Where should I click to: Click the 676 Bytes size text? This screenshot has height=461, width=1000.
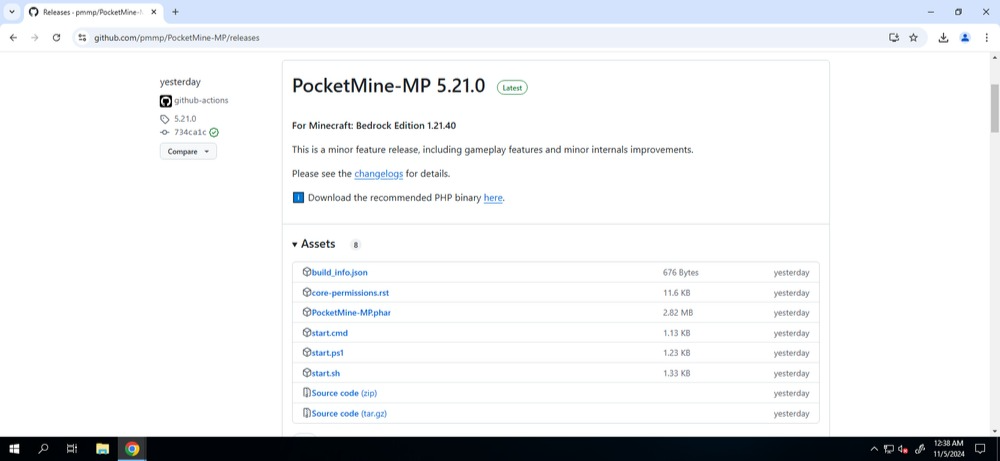pos(680,272)
